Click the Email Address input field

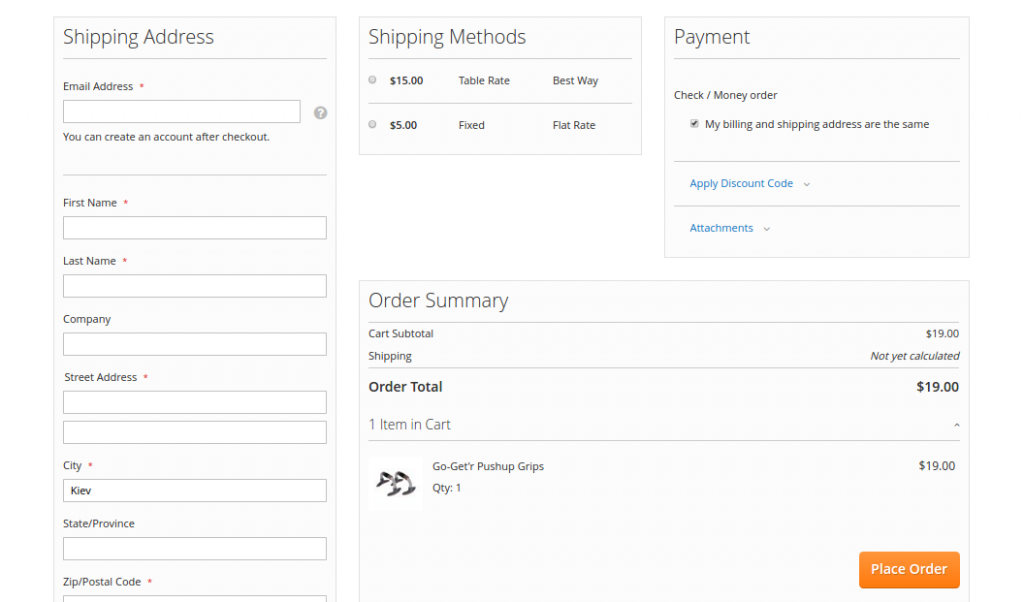tap(181, 111)
